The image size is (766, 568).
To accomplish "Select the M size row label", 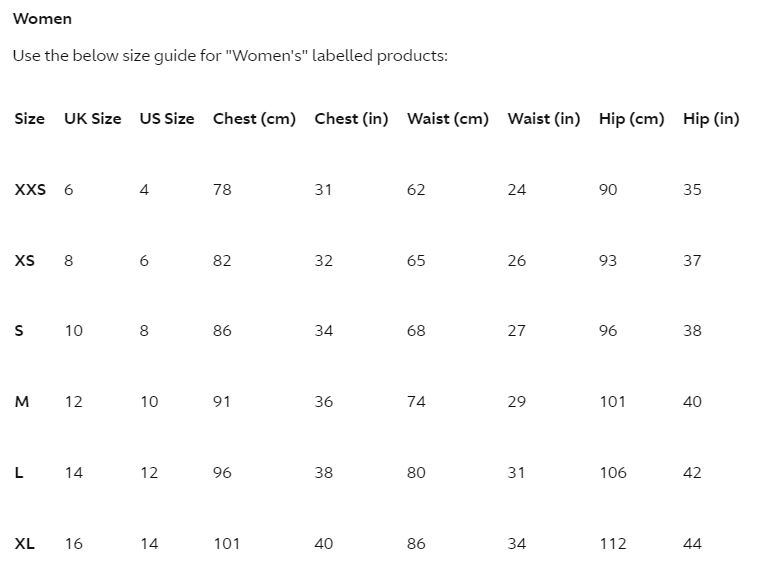I will [x=22, y=401].
